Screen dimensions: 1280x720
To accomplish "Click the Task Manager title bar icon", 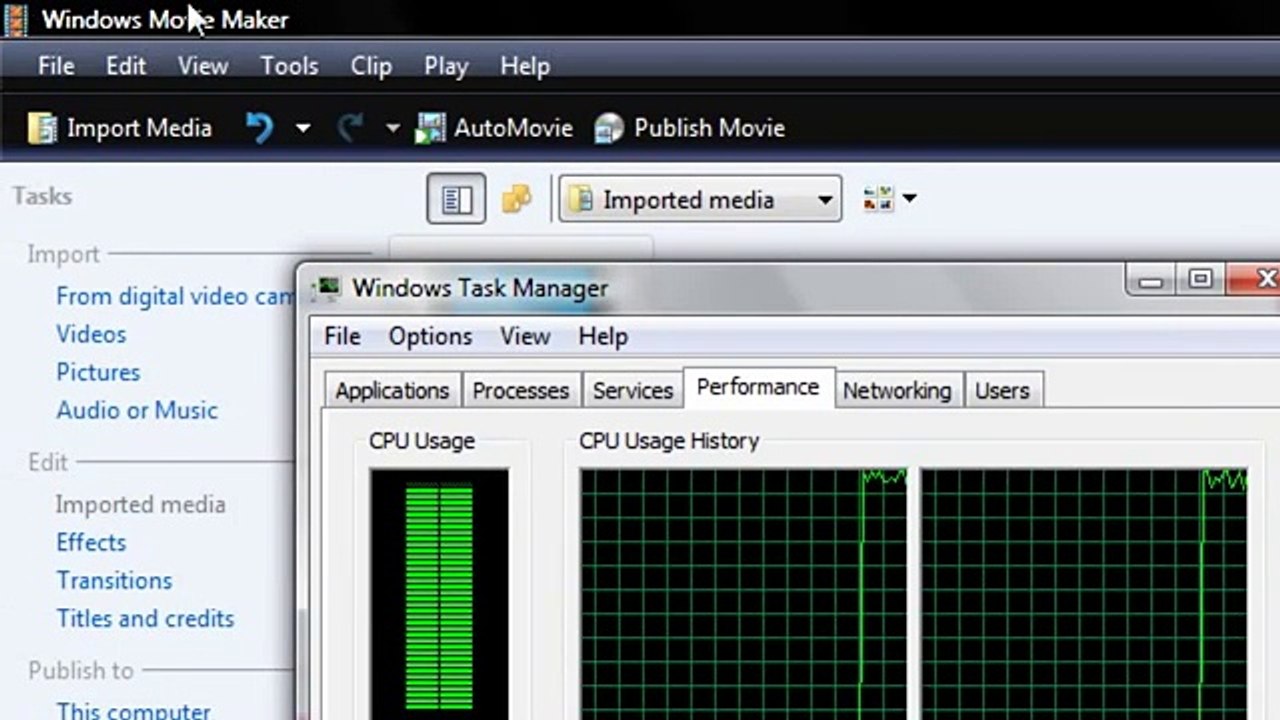I will coord(326,288).
